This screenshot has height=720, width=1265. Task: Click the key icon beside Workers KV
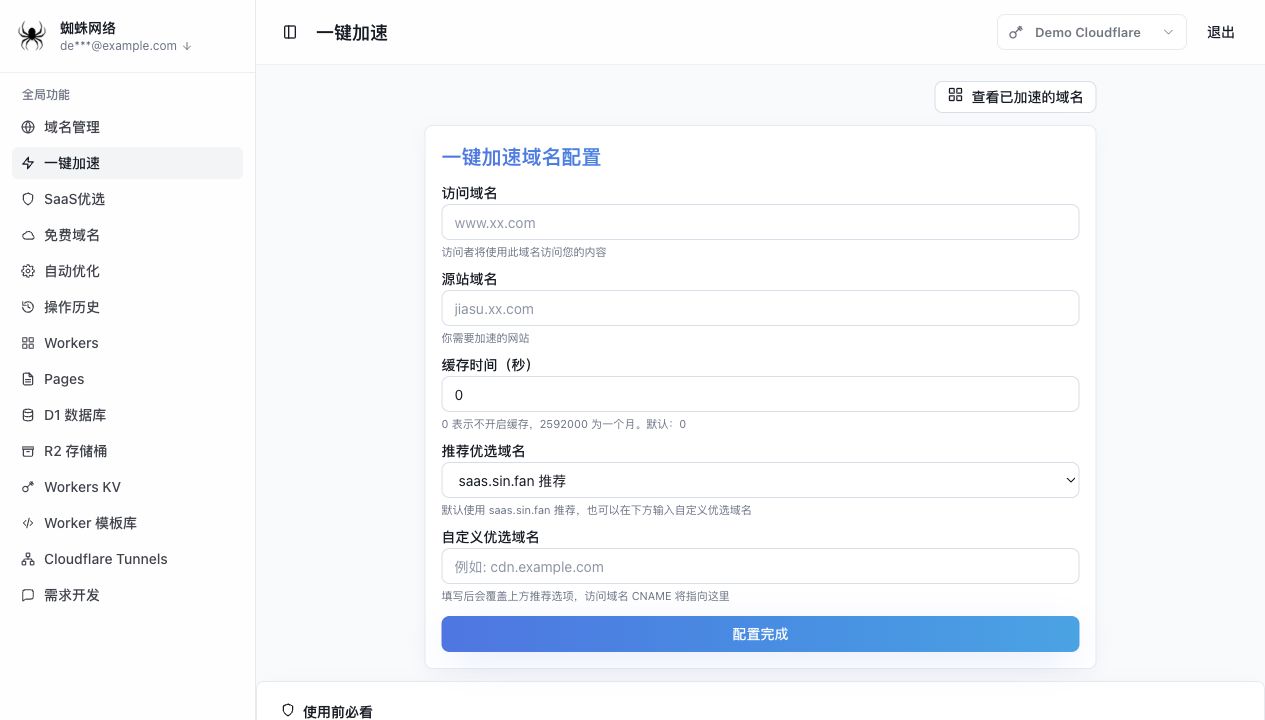coord(28,487)
